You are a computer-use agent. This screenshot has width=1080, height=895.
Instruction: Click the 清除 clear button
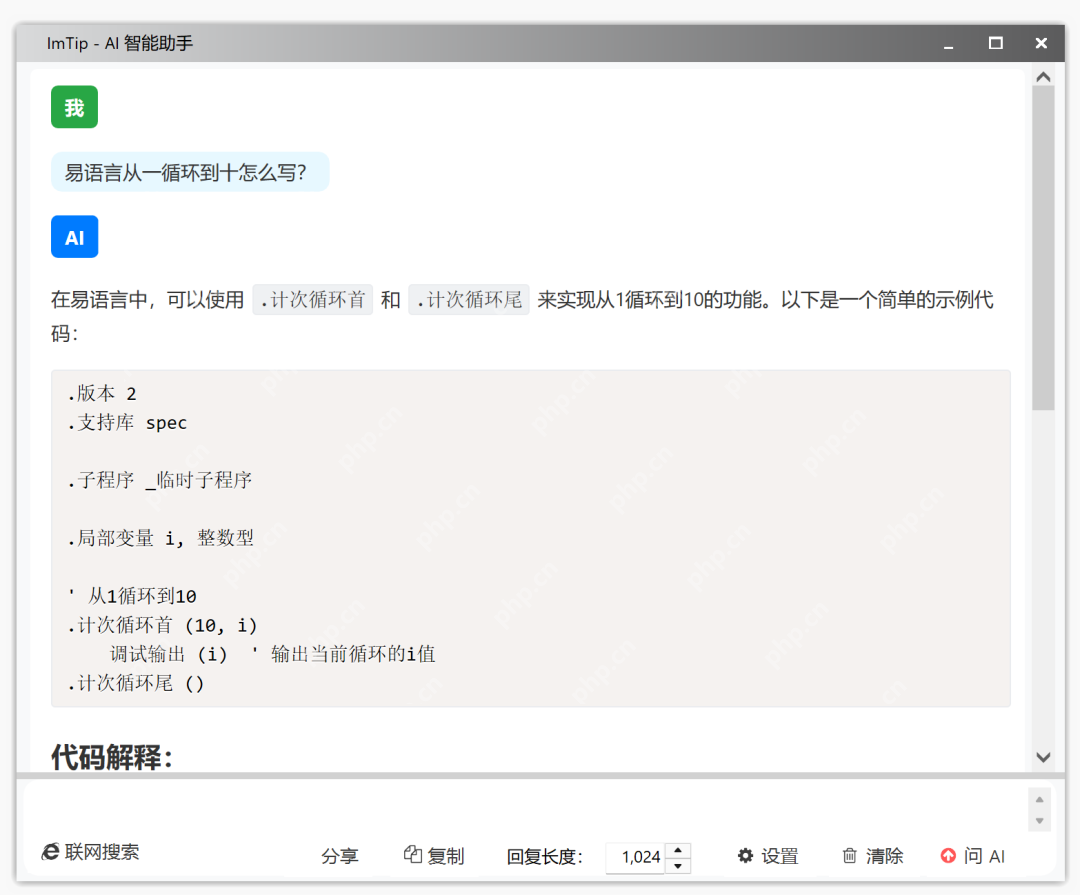(x=885, y=856)
